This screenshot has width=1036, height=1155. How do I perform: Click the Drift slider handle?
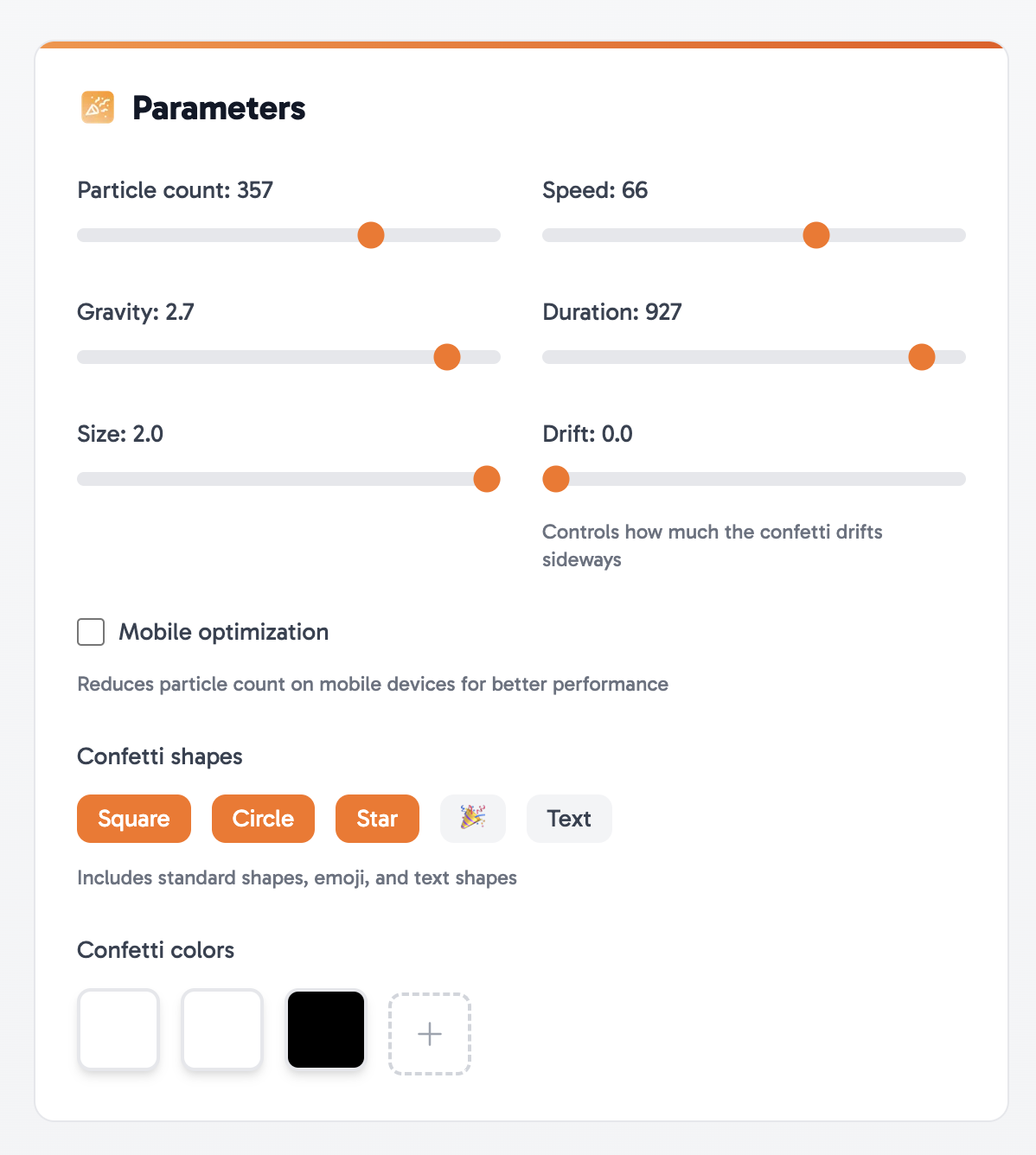point(556,479)
